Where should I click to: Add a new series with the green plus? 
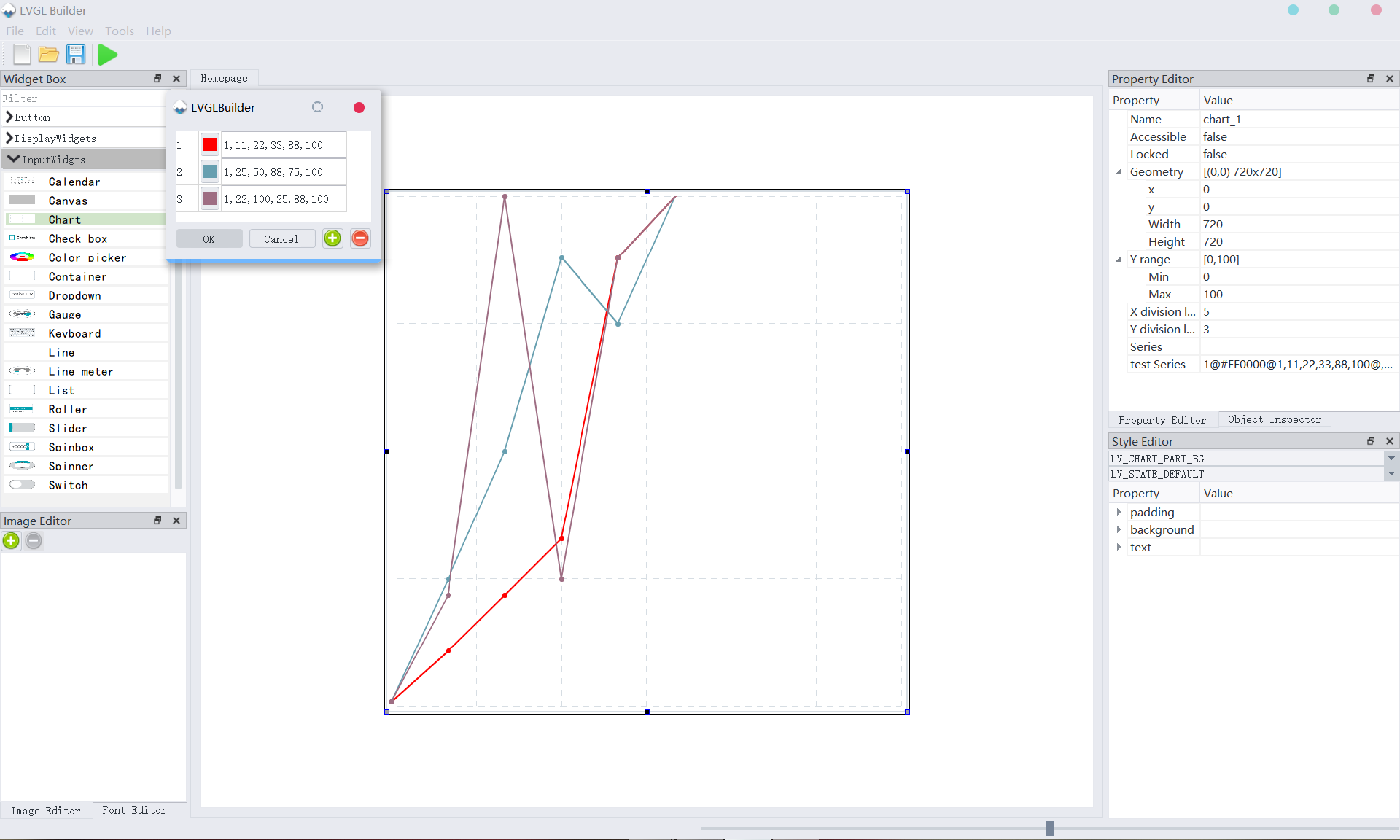(332, 238)
